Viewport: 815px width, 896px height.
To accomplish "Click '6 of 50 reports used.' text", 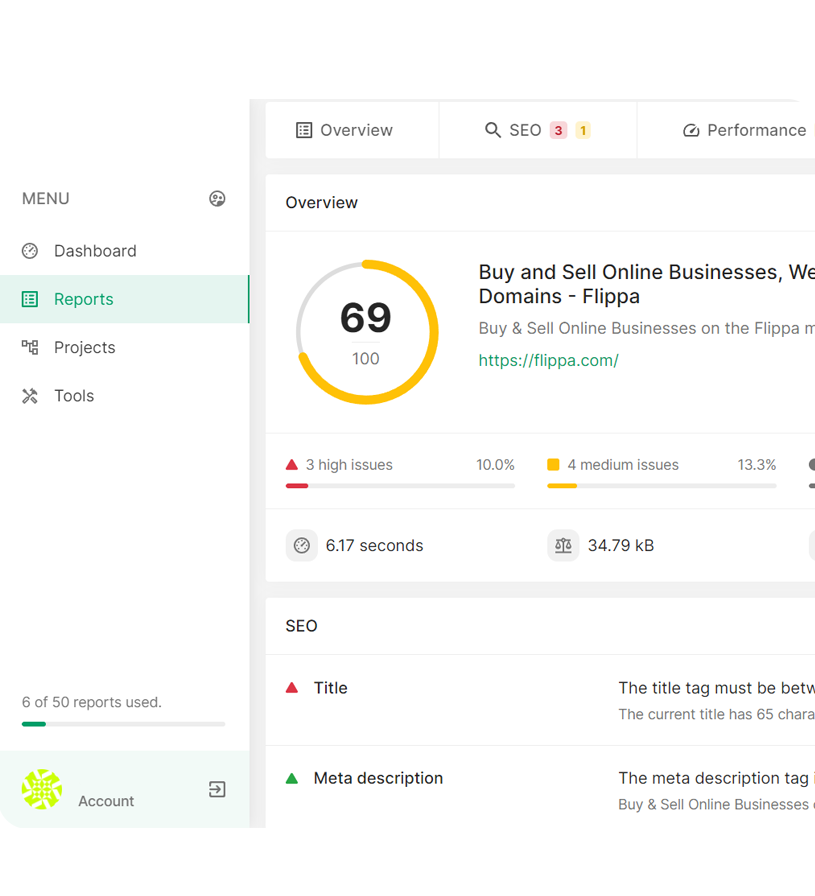I will tap(92, 702).
